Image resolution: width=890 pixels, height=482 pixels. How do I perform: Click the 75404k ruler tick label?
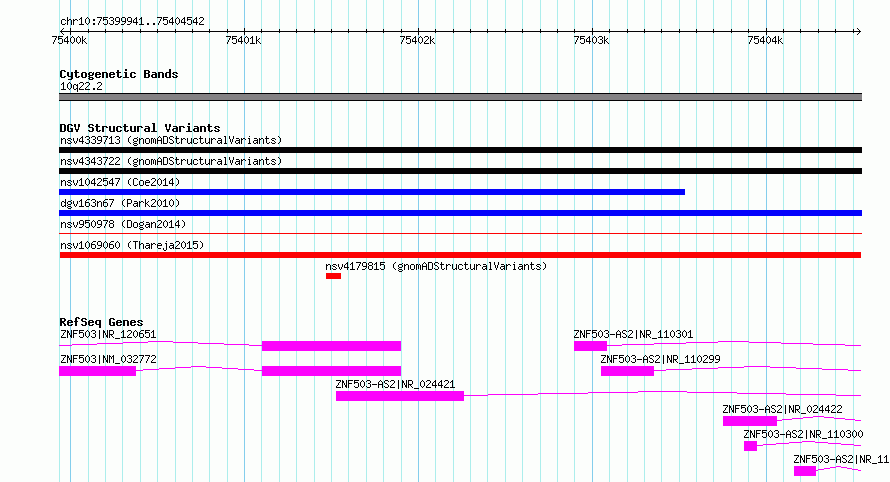point(765,40)
